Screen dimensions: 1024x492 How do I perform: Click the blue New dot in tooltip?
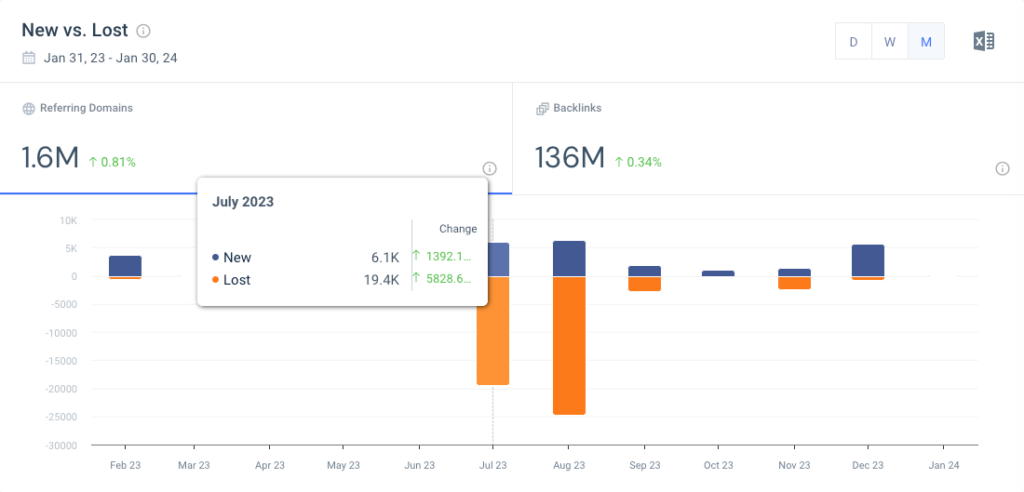point(216,258)
